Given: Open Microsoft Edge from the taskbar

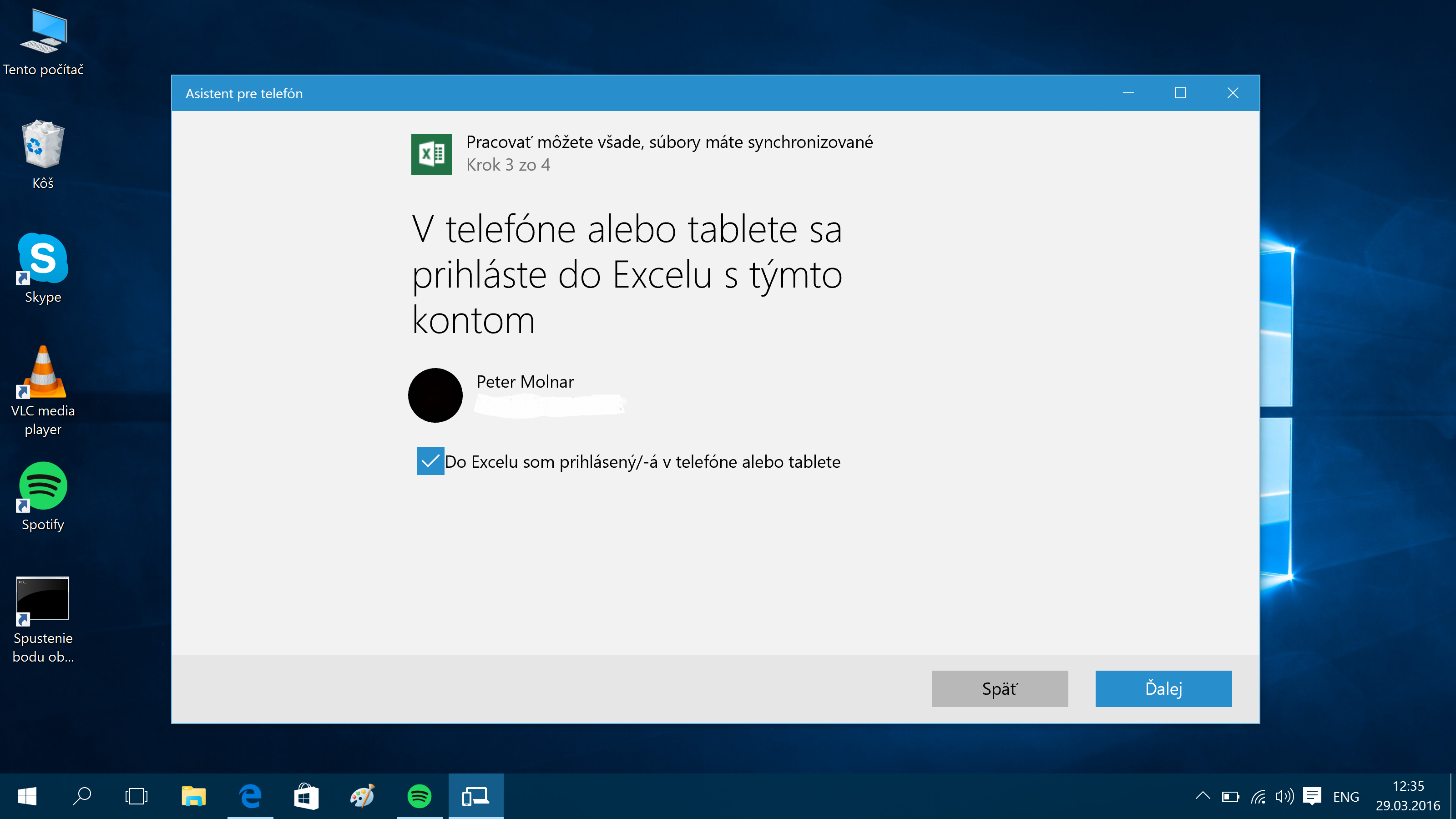Looking at the screenshot, I should [x=250, y=796].
